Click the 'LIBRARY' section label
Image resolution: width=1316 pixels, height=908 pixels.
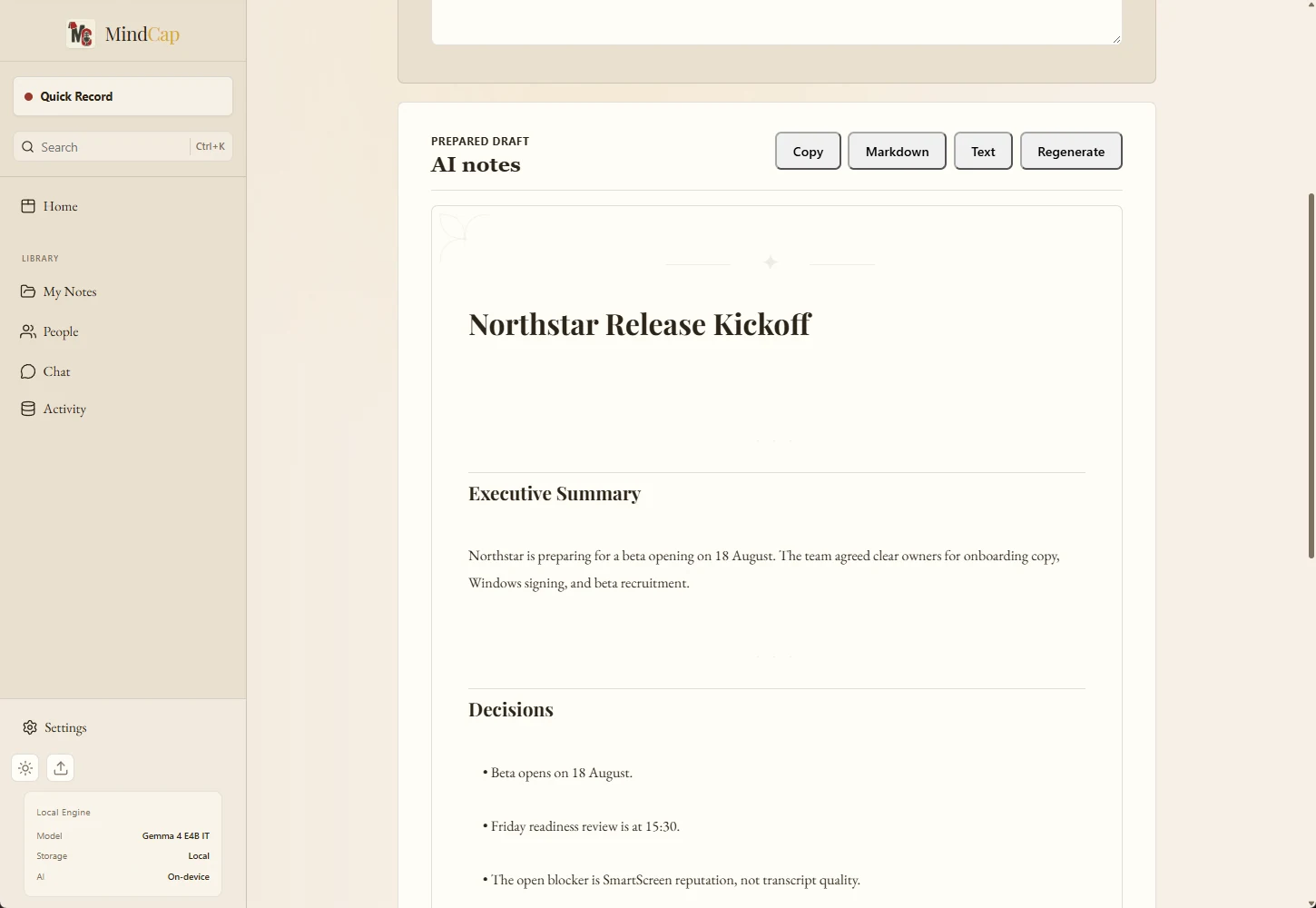pyautogui.click(x=40, y=259)
